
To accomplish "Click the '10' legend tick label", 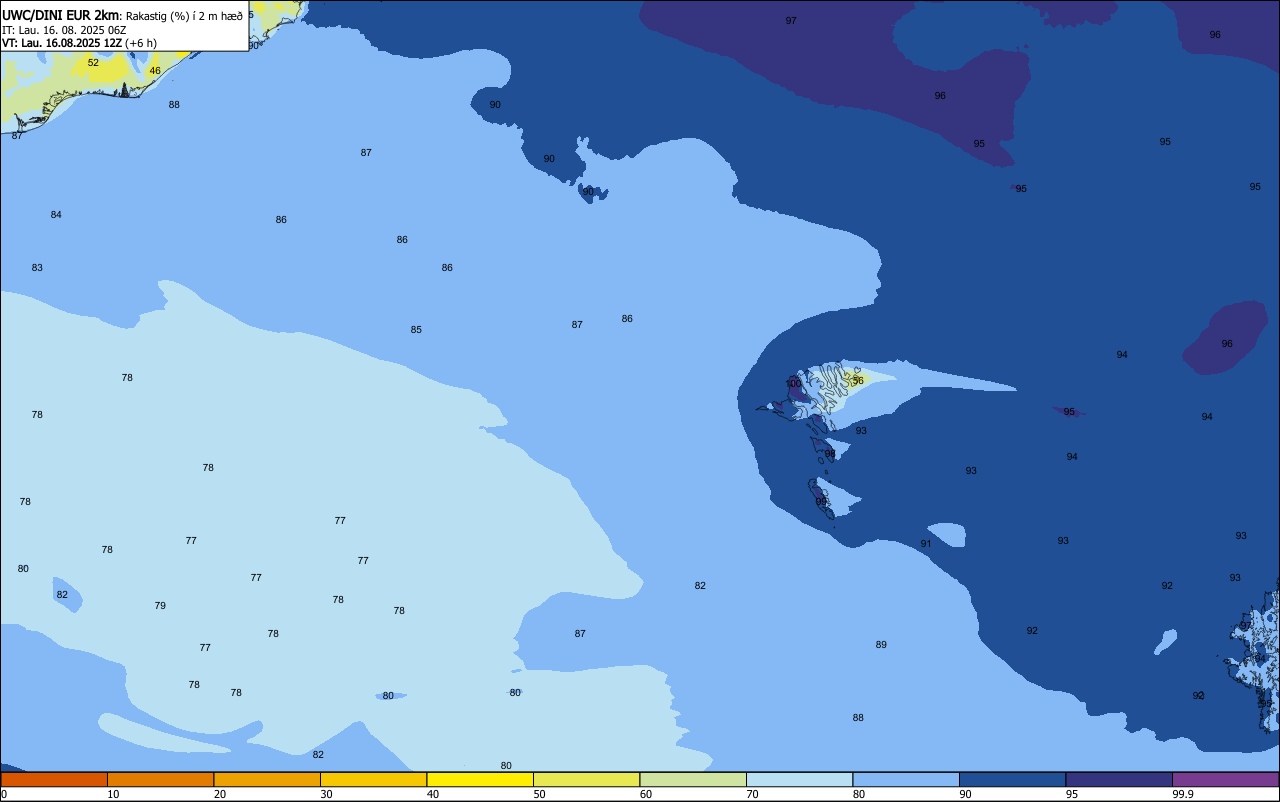I will click(x=113, y=794).
